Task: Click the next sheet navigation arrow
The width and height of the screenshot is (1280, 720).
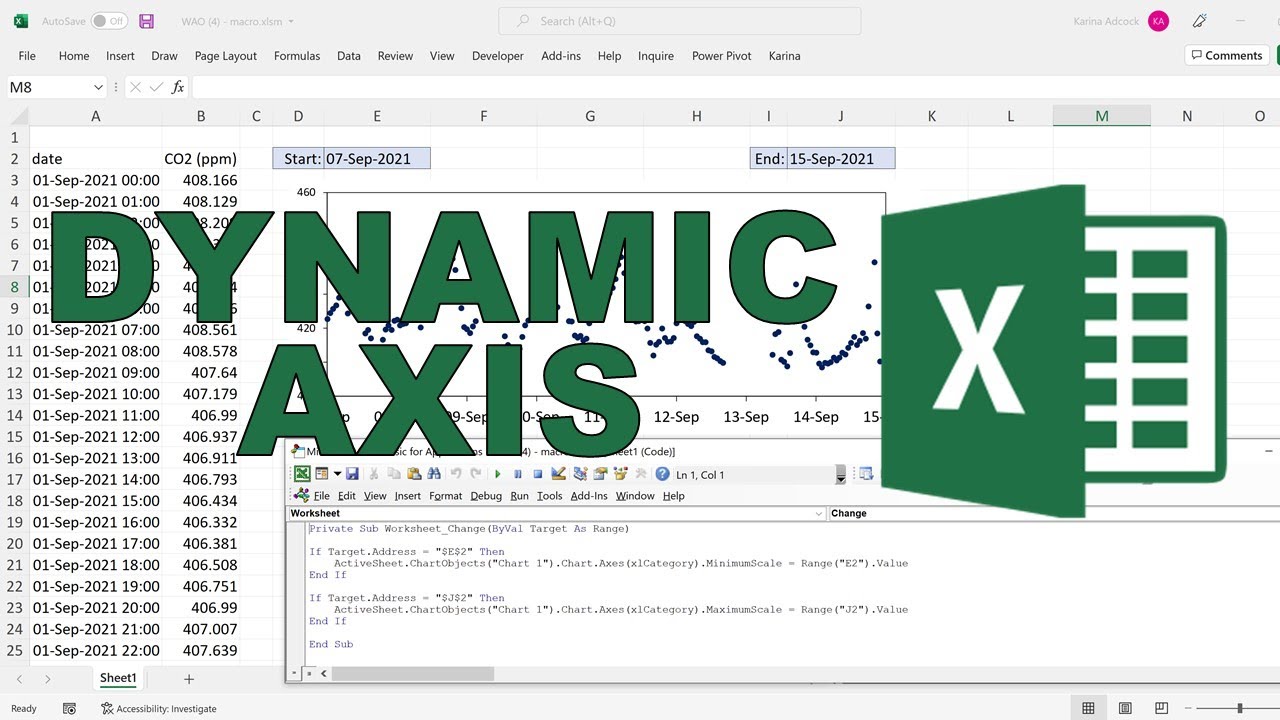Action: point(47,679)
